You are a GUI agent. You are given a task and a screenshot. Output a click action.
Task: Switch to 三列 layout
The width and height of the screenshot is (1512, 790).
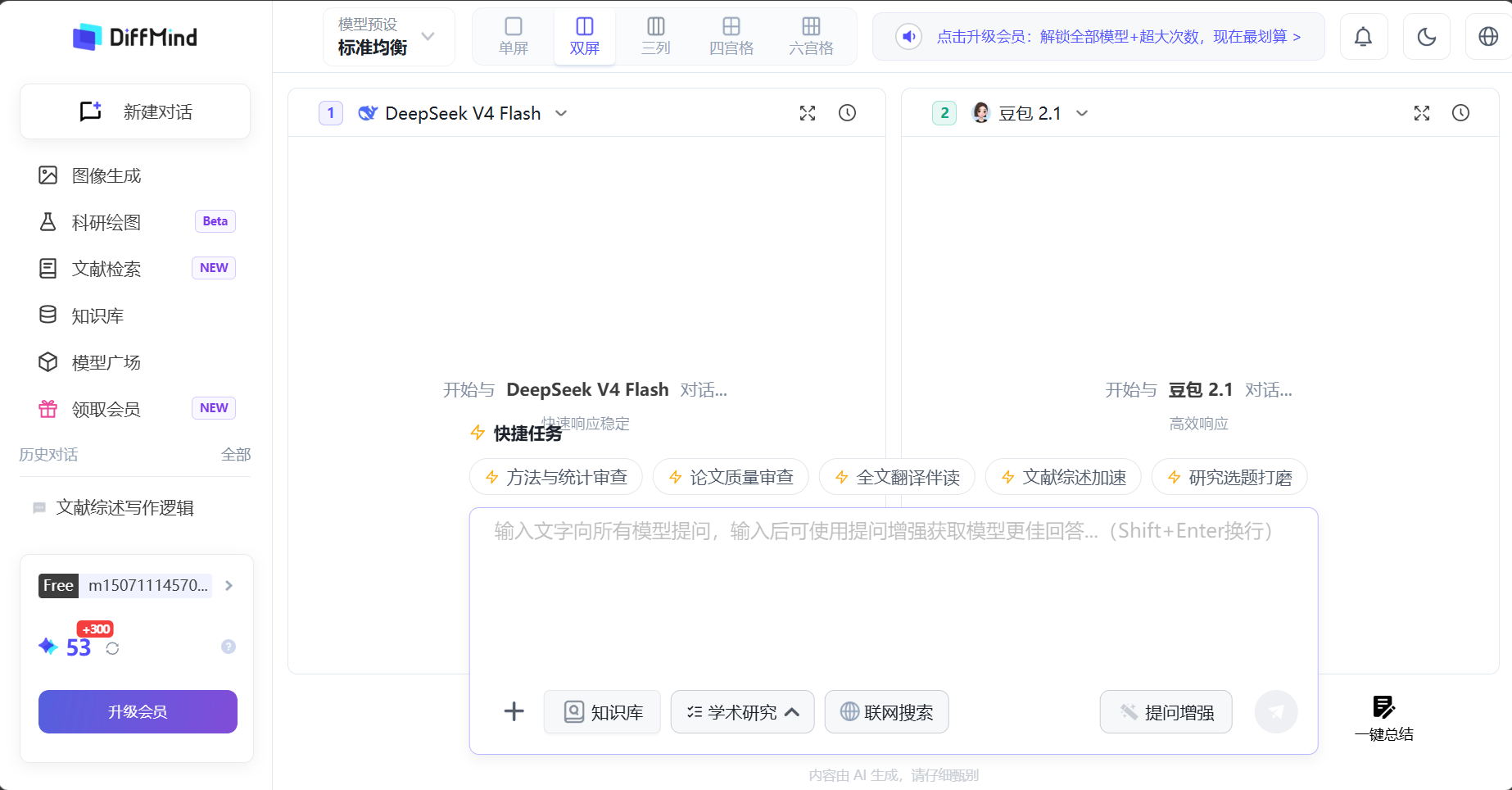pos(656,37)
